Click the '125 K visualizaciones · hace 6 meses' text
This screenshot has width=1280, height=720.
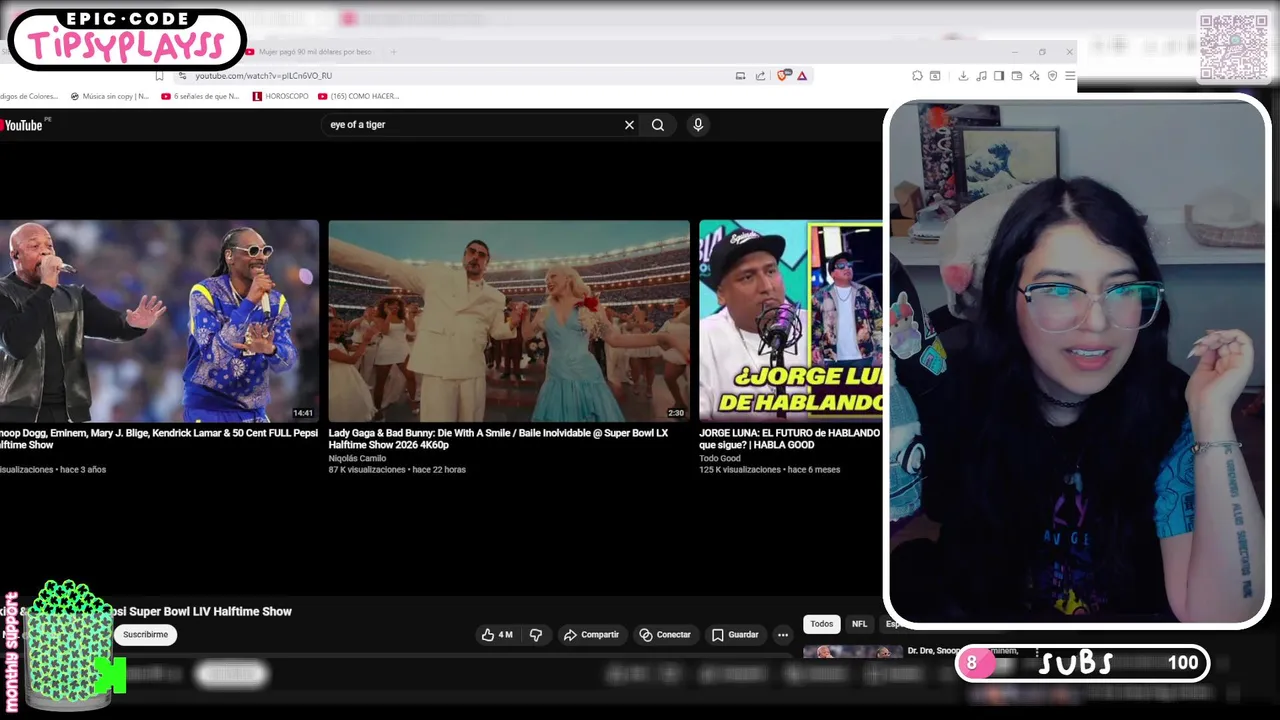[x=770, y=469]
